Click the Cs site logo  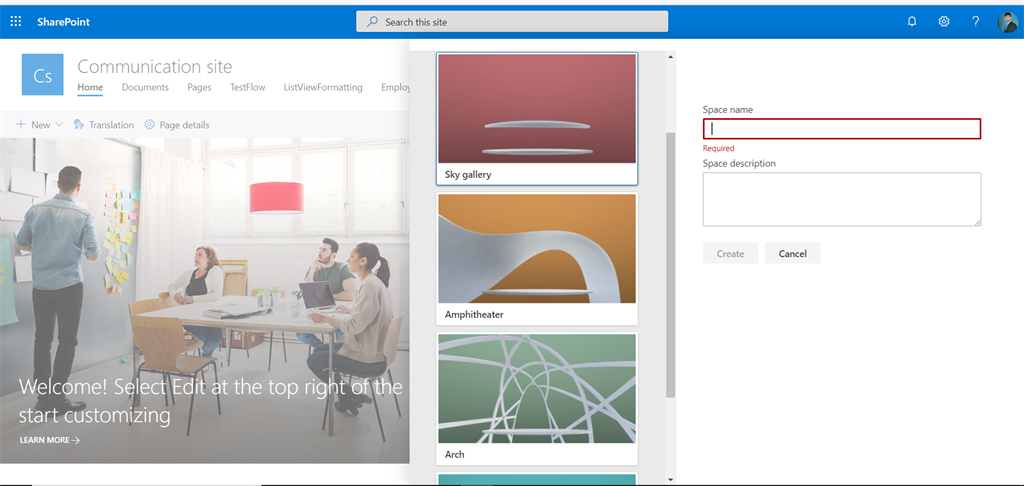coord(42,74)
